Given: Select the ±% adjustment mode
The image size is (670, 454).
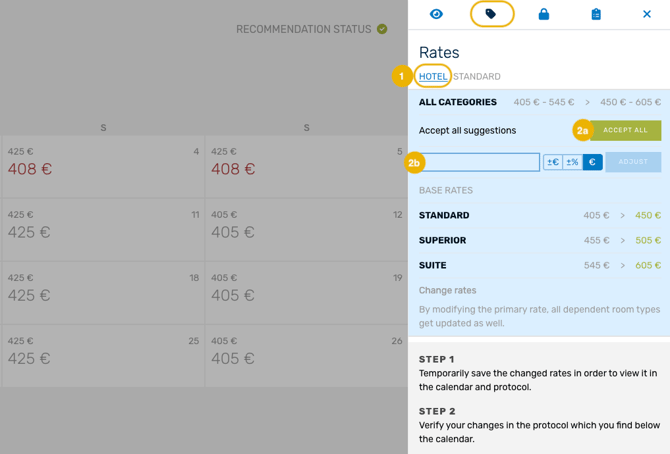Looking at the screenshot, I should click(572, 162).
